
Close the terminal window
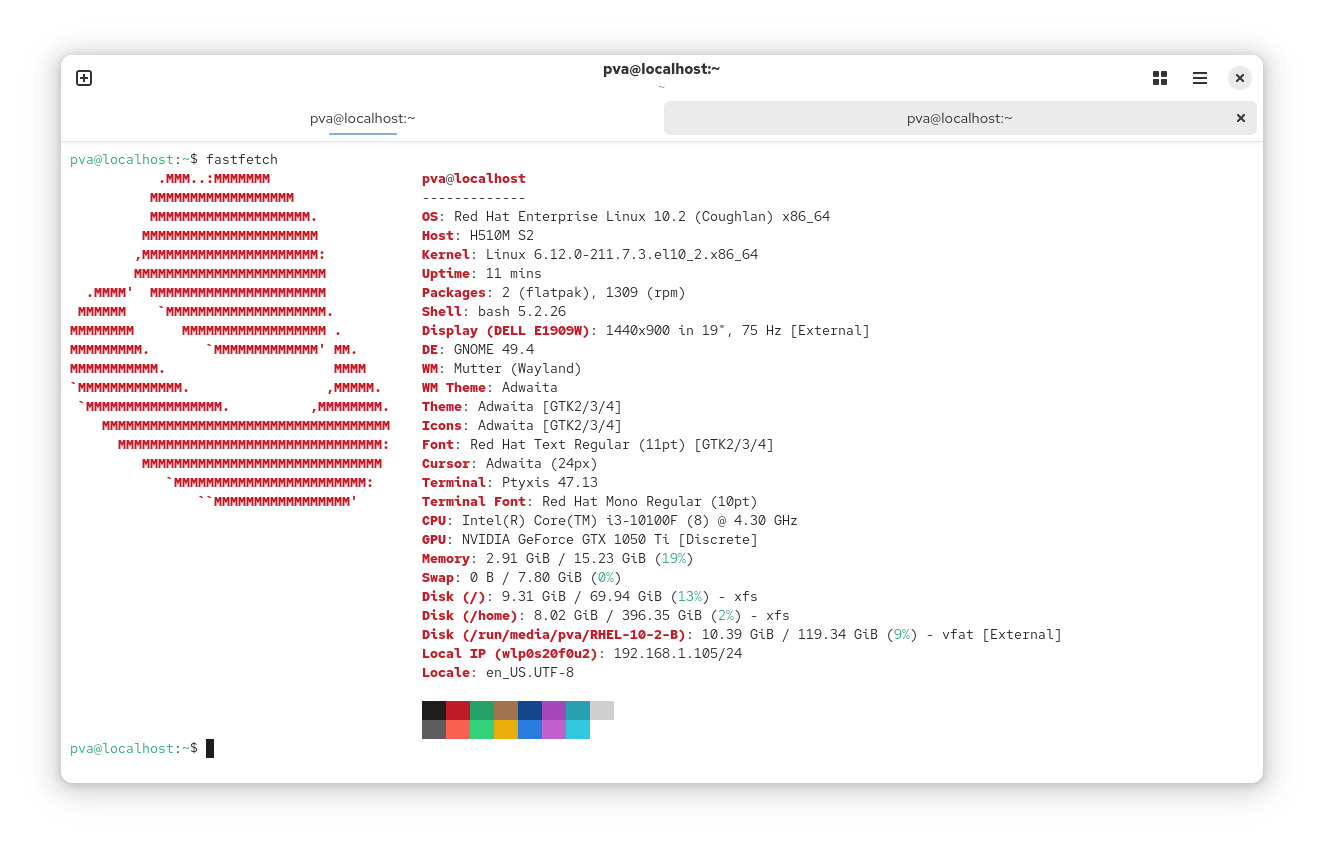pyautogui.click(x=1240, y=78)
